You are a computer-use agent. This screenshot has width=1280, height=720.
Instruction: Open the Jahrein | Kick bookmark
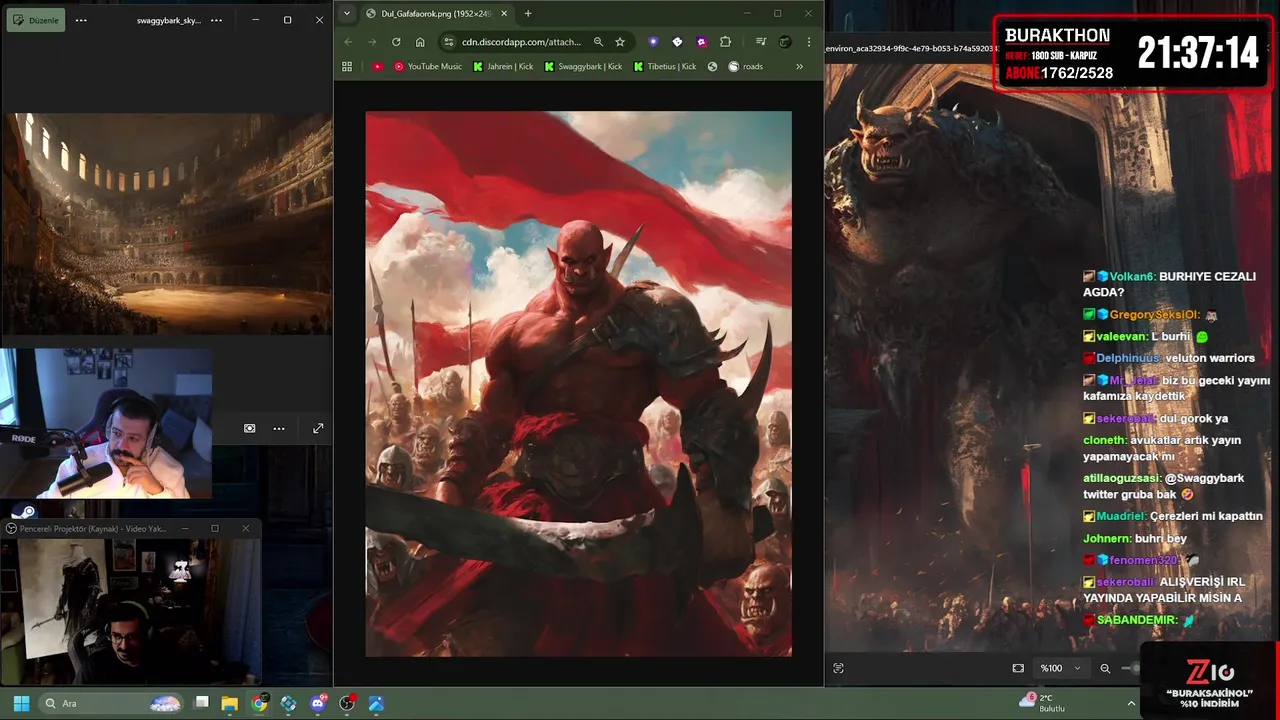(x=503, y=67)
